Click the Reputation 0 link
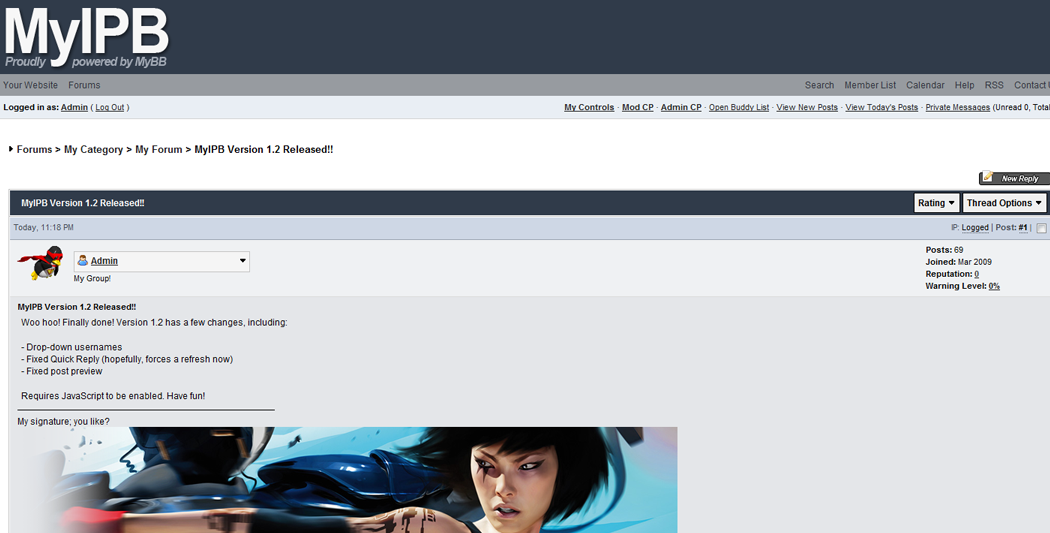Screen dimensions: 1050x533 [x=976, y=274]
